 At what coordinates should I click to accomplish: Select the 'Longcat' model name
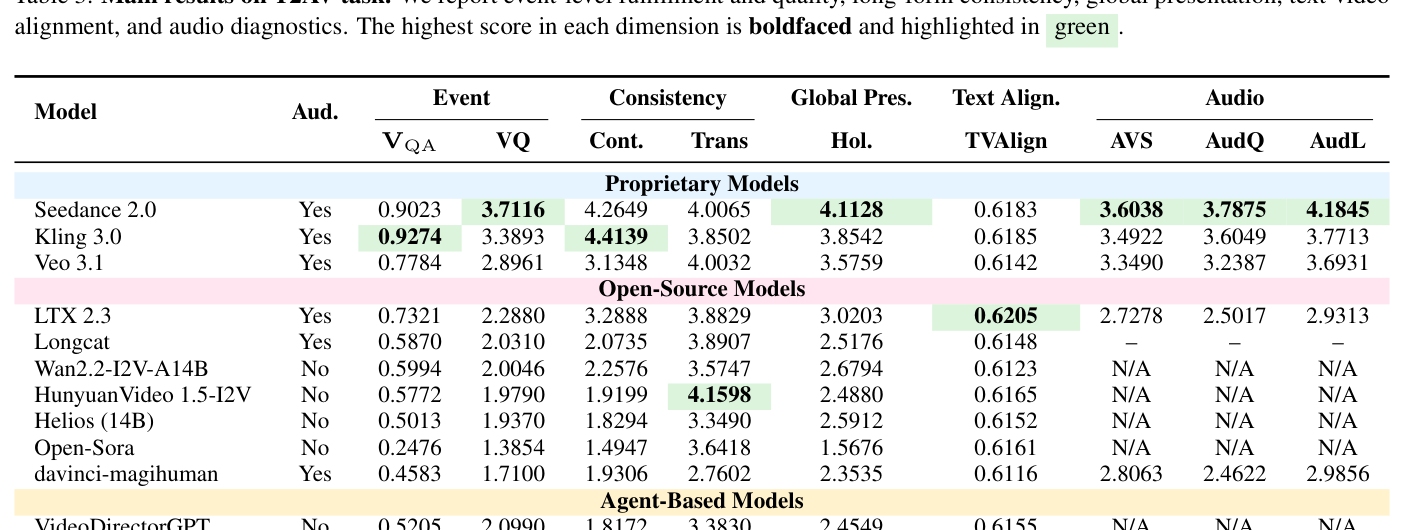click(72, 342)
